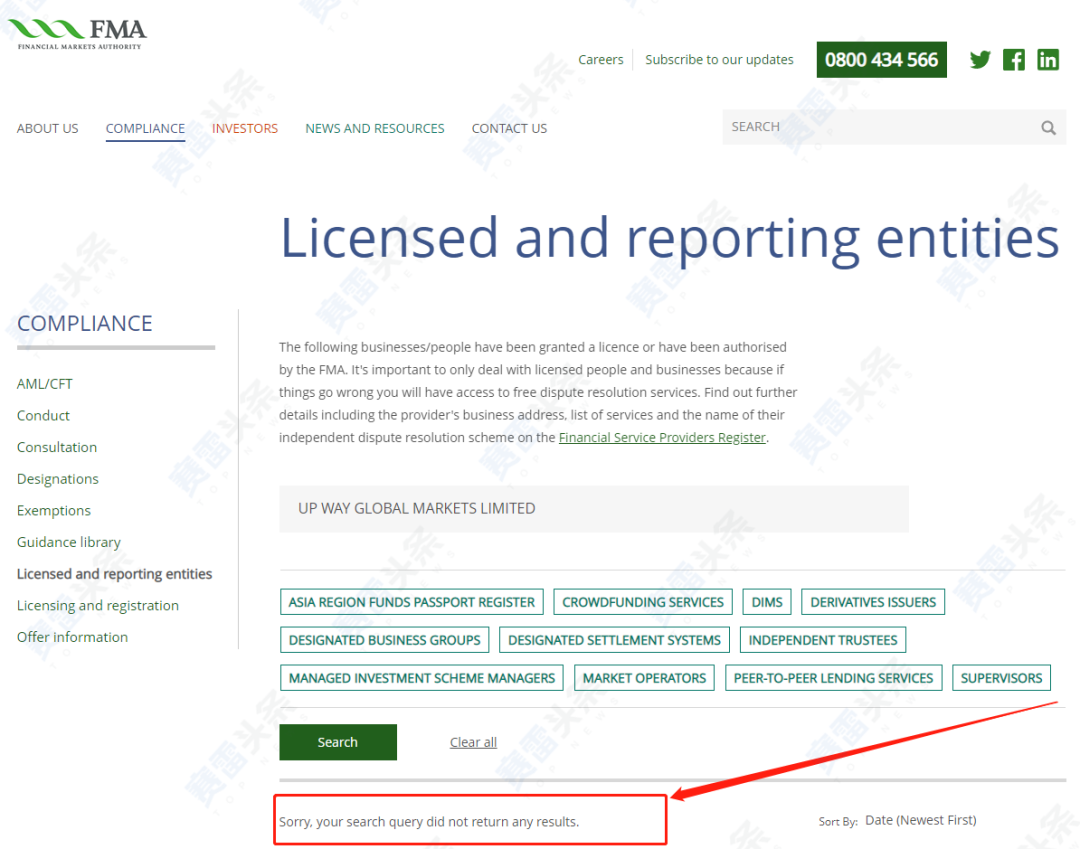Toggle the Derivatives Issuers filter

click(x=873, y=602)
